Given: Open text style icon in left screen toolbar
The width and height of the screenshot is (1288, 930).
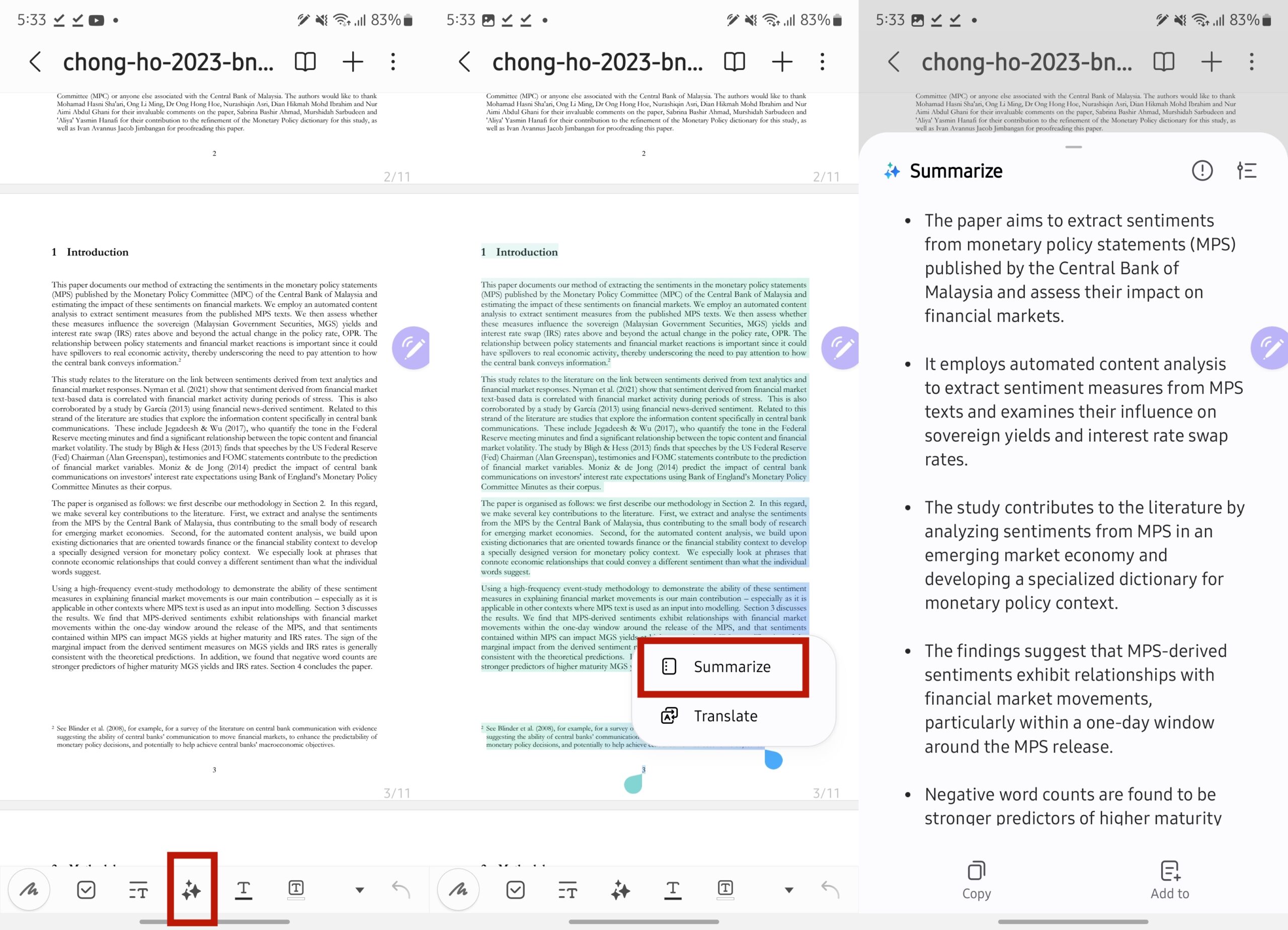Looking at the screenshot, I should coord(138,890).
